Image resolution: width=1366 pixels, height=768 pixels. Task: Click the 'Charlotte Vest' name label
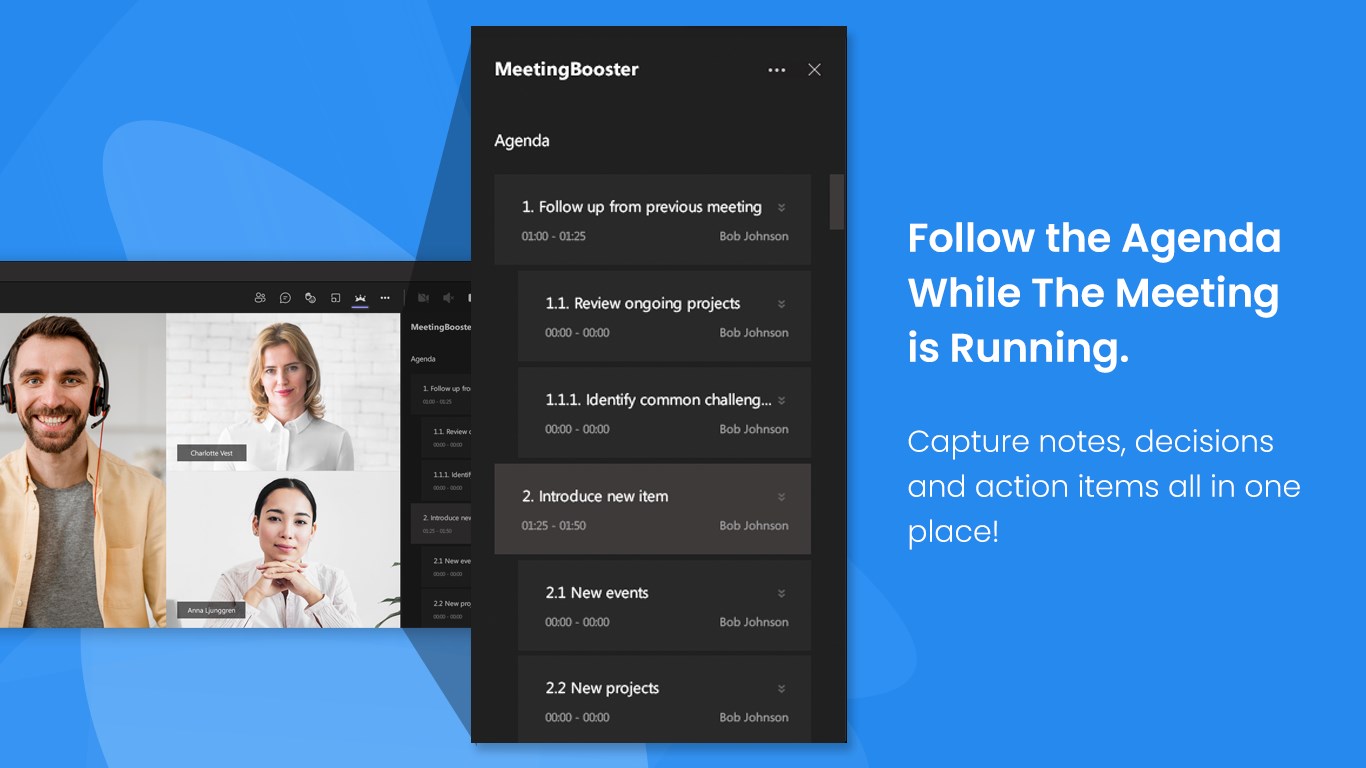[212, 453]
